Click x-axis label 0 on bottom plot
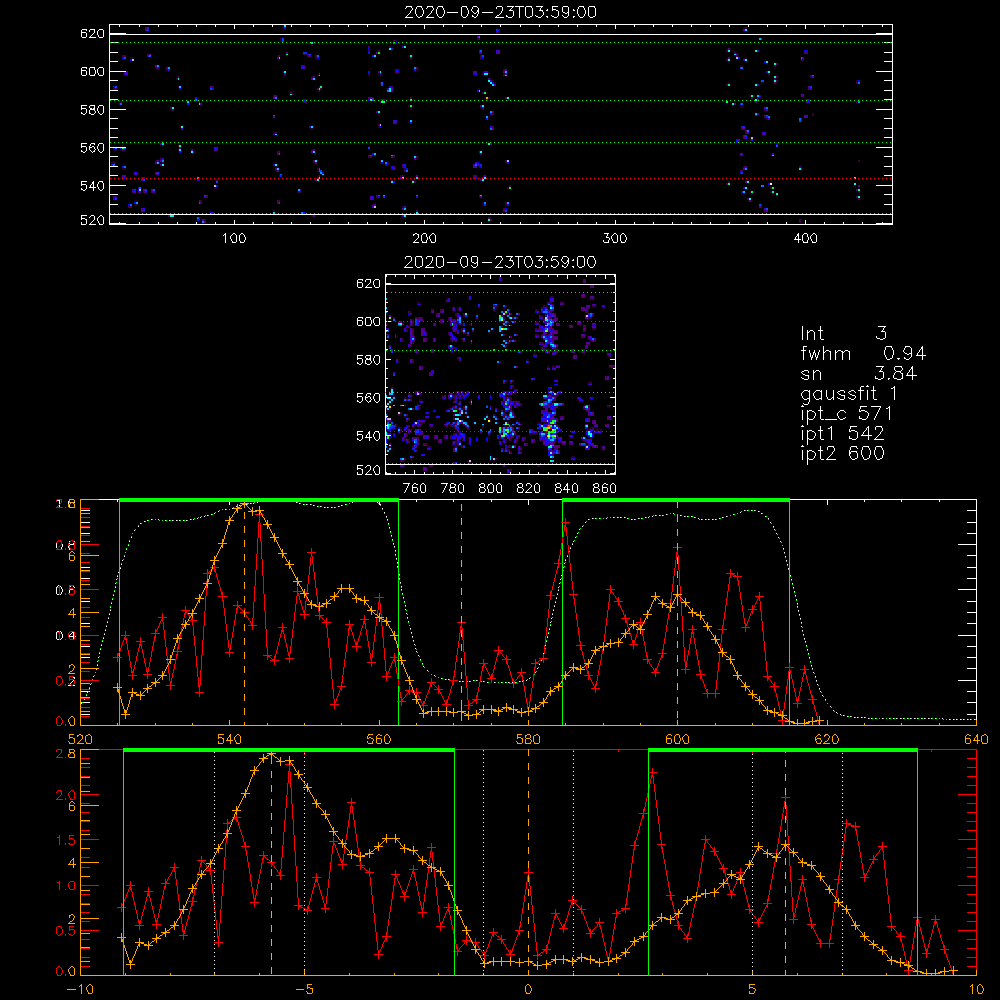 [x=528, y=989]
